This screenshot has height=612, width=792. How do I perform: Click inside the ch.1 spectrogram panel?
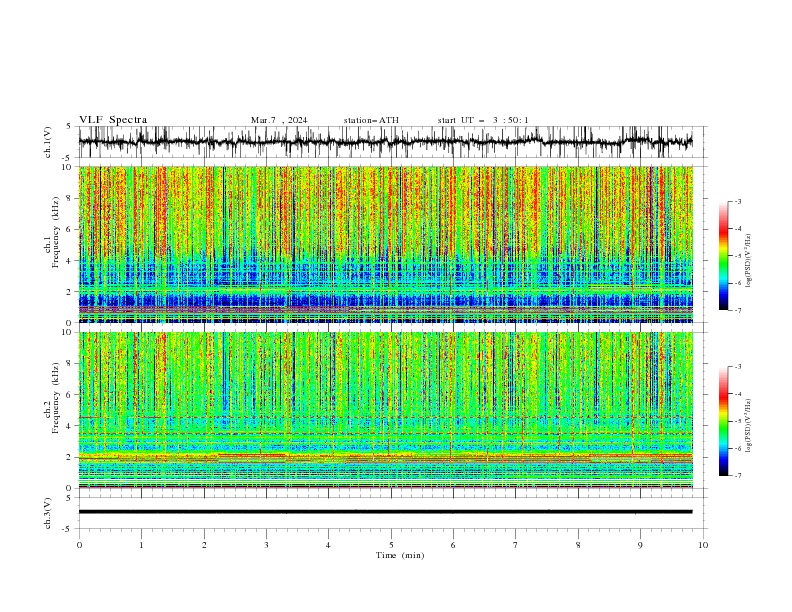385,244
